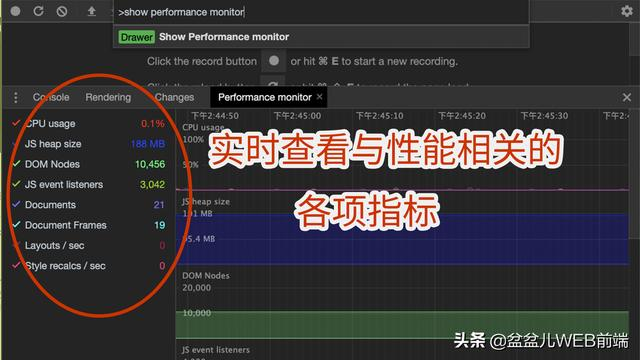Click the 下午2:45:20 timeline label
This screenshot has height=360, width=640.
[x=462, y=116]
